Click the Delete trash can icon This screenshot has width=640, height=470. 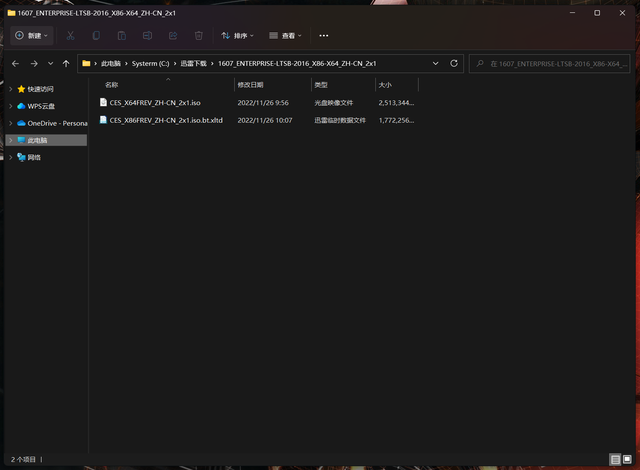[199, 36]
